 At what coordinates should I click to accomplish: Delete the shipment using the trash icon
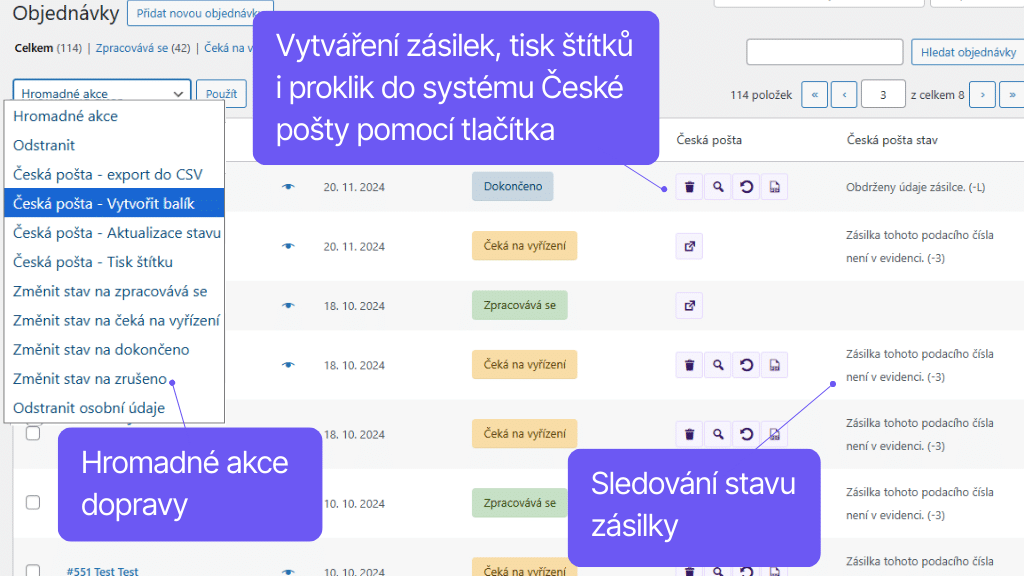tap(688, 186)
